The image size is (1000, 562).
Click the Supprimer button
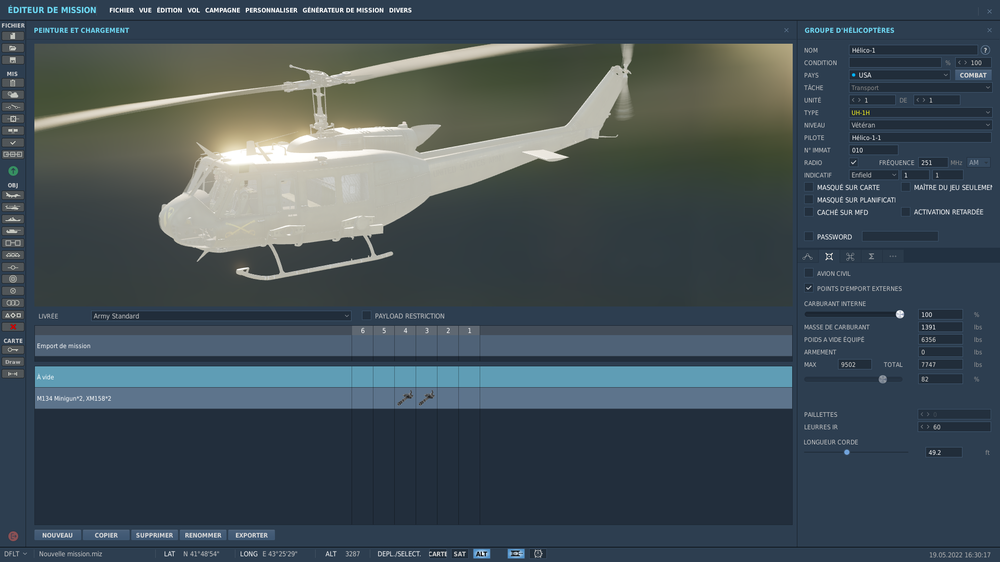tap(154, 535)
